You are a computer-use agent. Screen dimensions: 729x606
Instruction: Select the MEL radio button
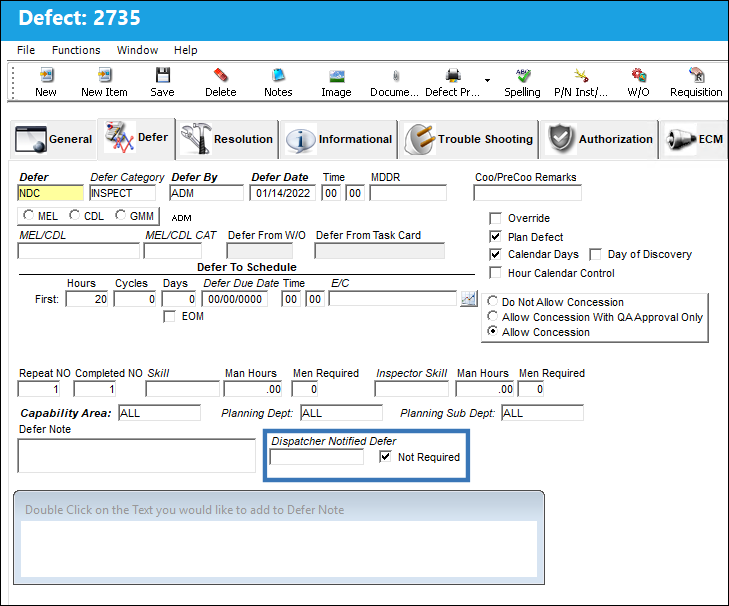29,215
